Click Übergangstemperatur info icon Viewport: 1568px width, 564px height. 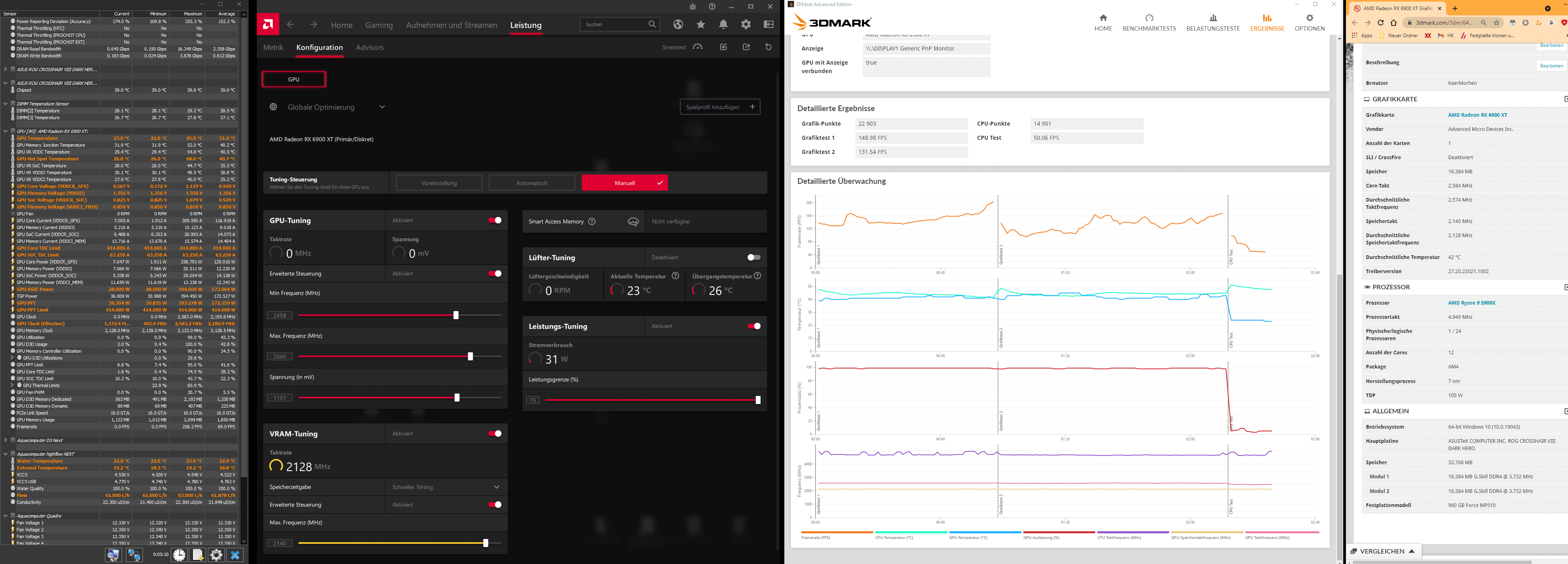(757, 276)
